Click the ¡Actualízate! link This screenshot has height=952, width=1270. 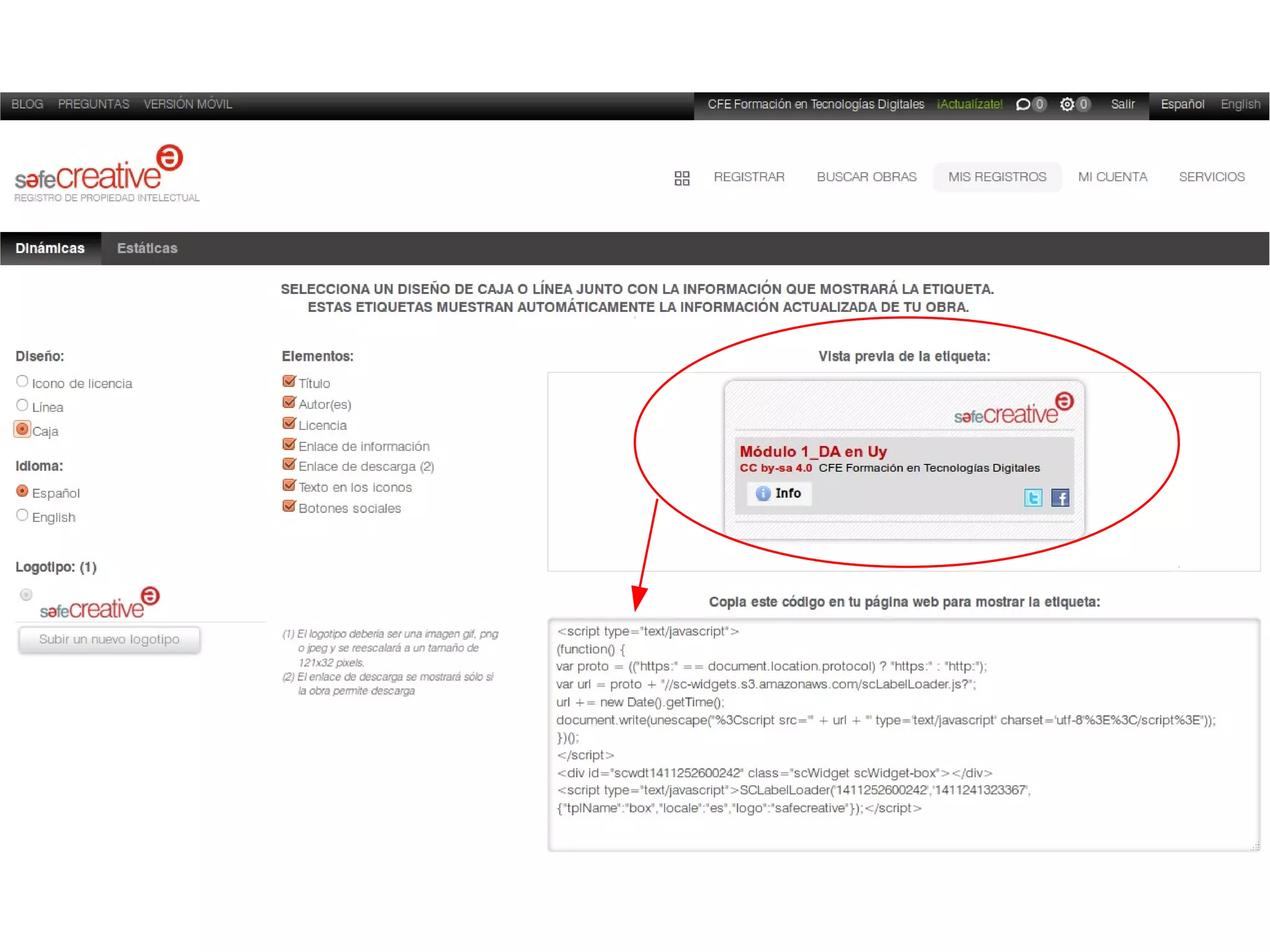point(969,104)
